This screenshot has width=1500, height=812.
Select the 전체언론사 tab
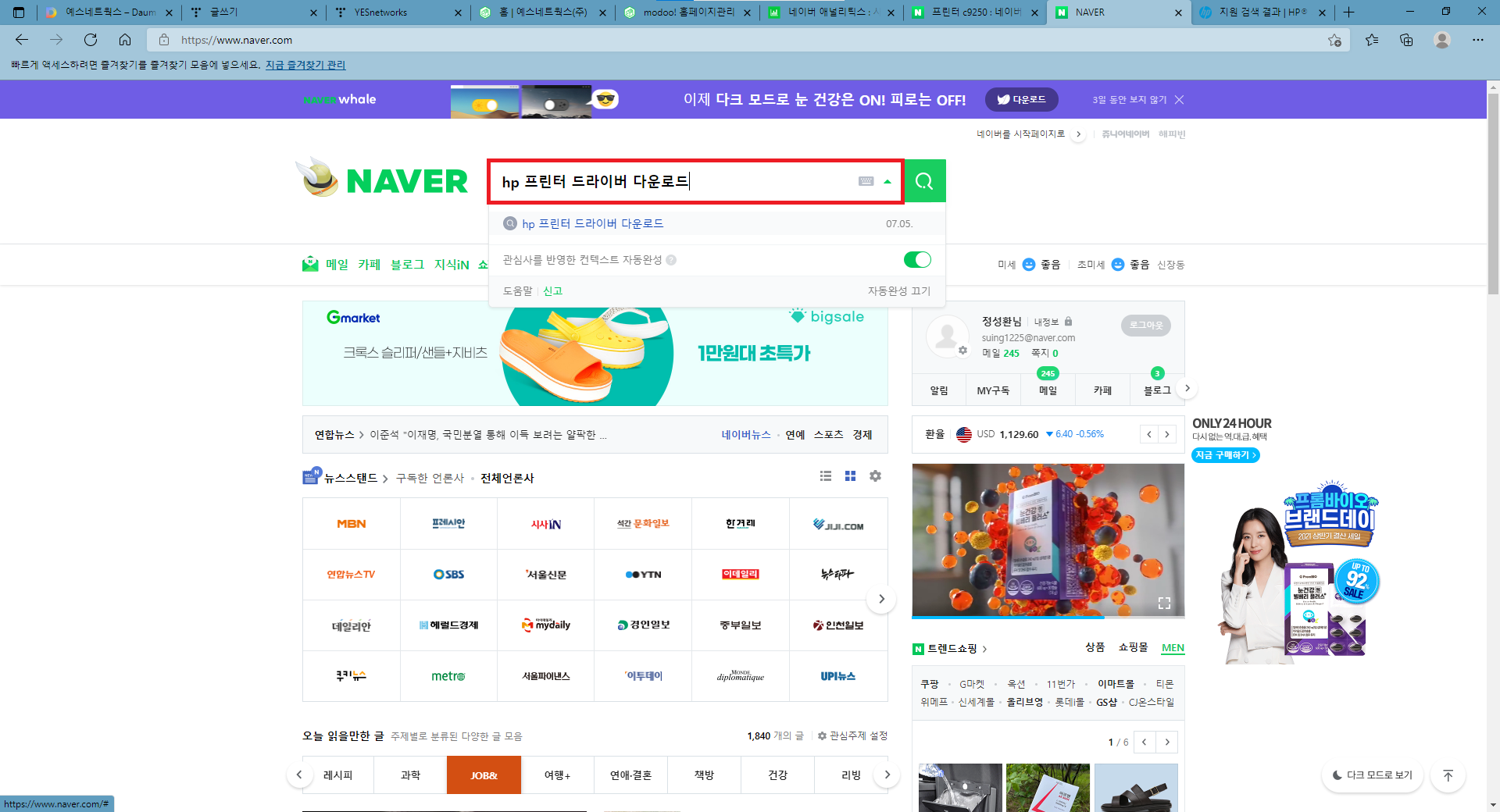click(x=507, y=478)
